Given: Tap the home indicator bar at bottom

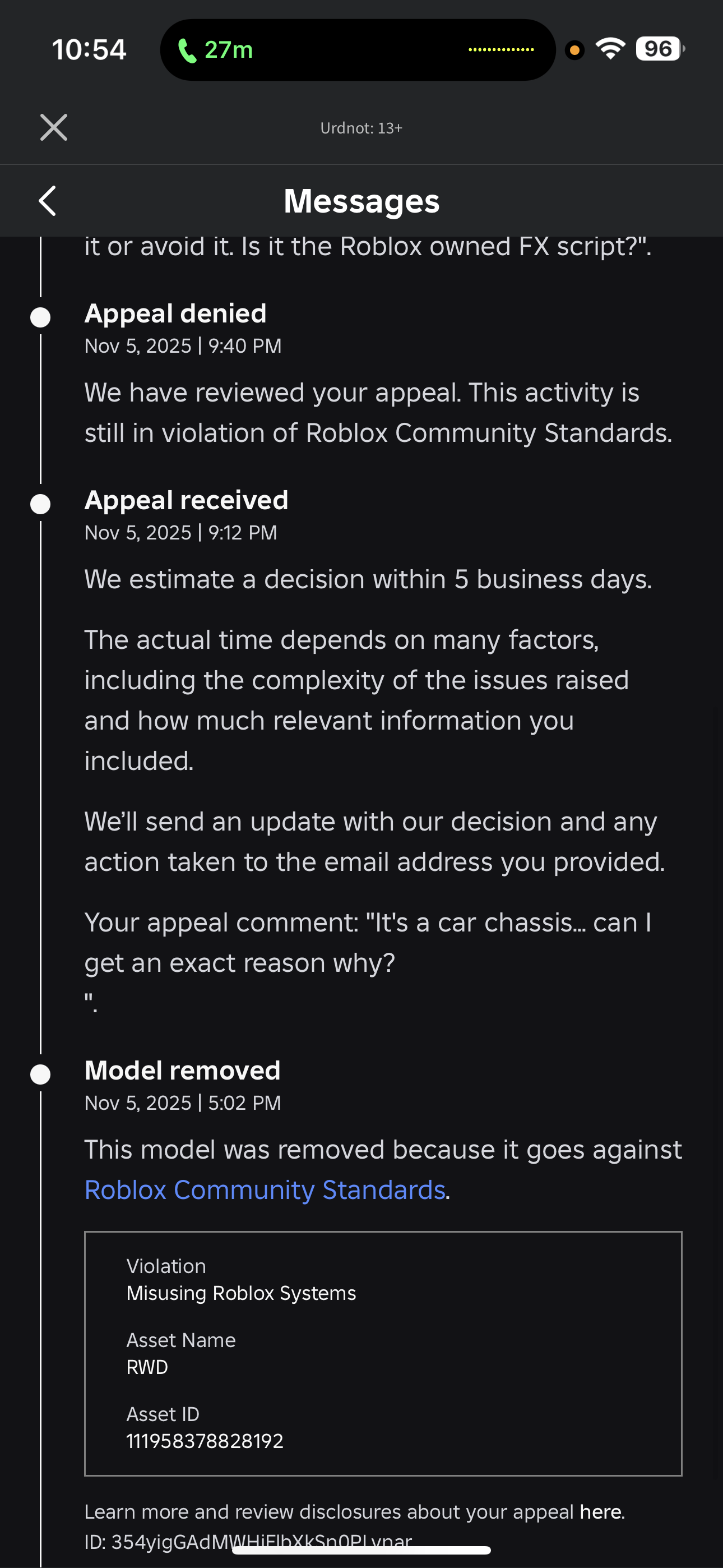Looking at the screenshot, I should click(361, 1549).
